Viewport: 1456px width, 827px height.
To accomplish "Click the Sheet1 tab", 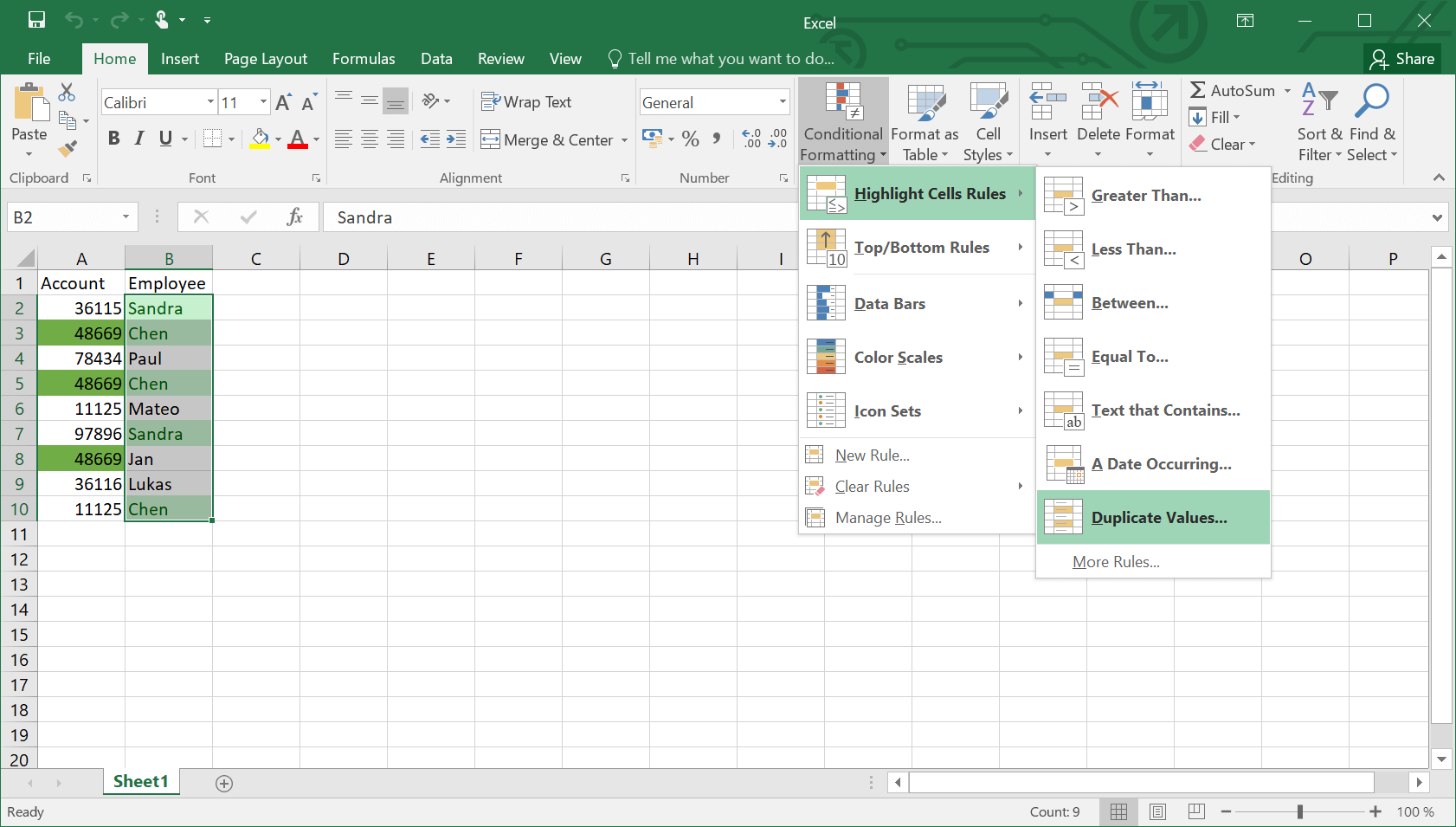I will pos(140,781).
